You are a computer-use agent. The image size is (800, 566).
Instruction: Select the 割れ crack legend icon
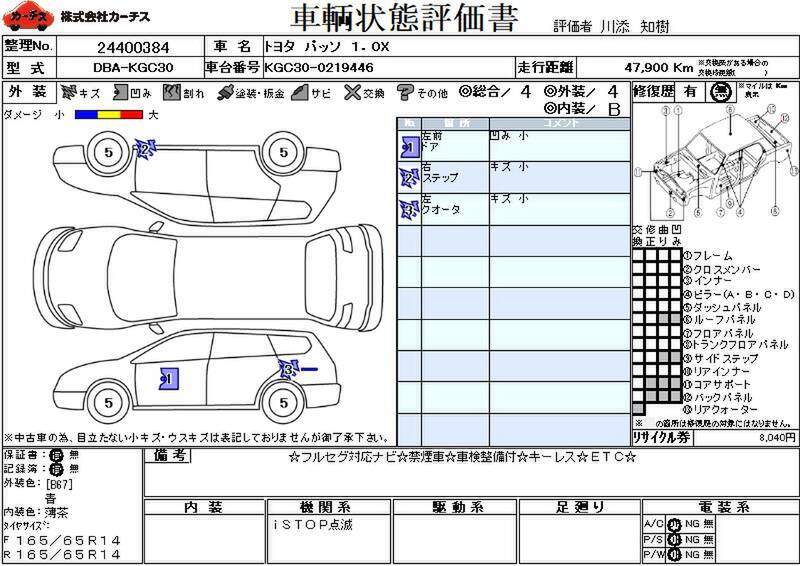[x=171, y=92]
